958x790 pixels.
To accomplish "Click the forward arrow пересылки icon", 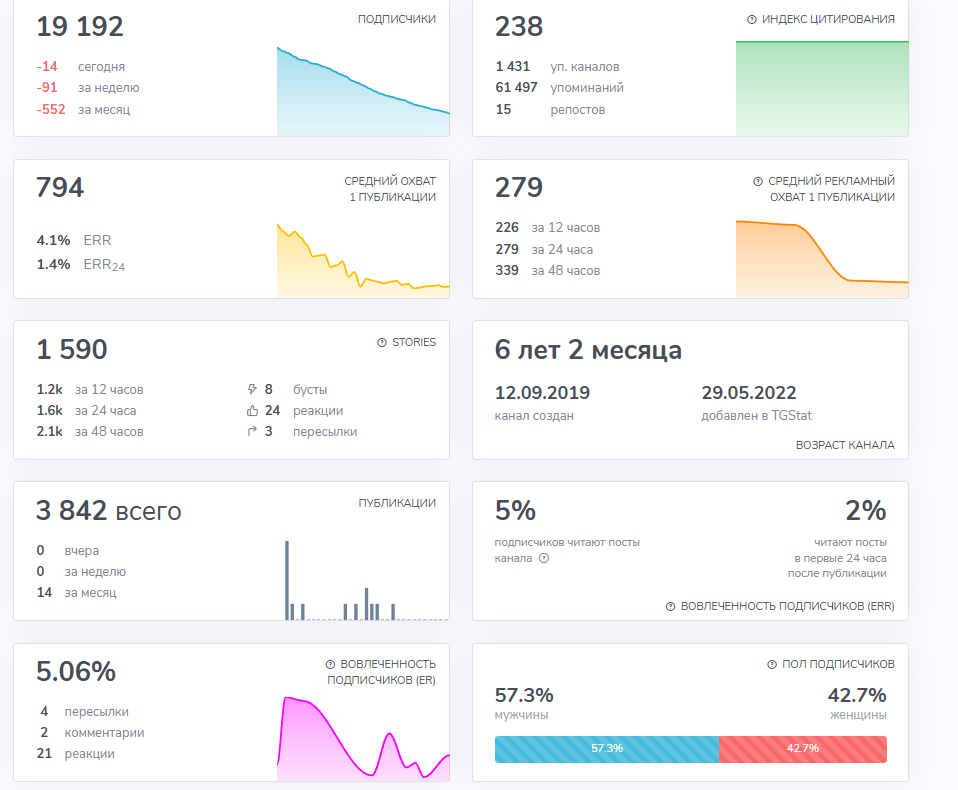I will tap(252, 432).
